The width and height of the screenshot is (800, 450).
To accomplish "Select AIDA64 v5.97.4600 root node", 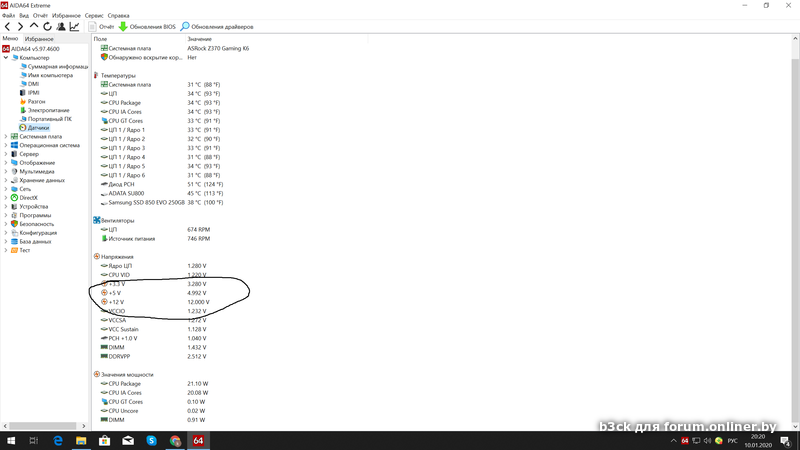I will 31,49.
